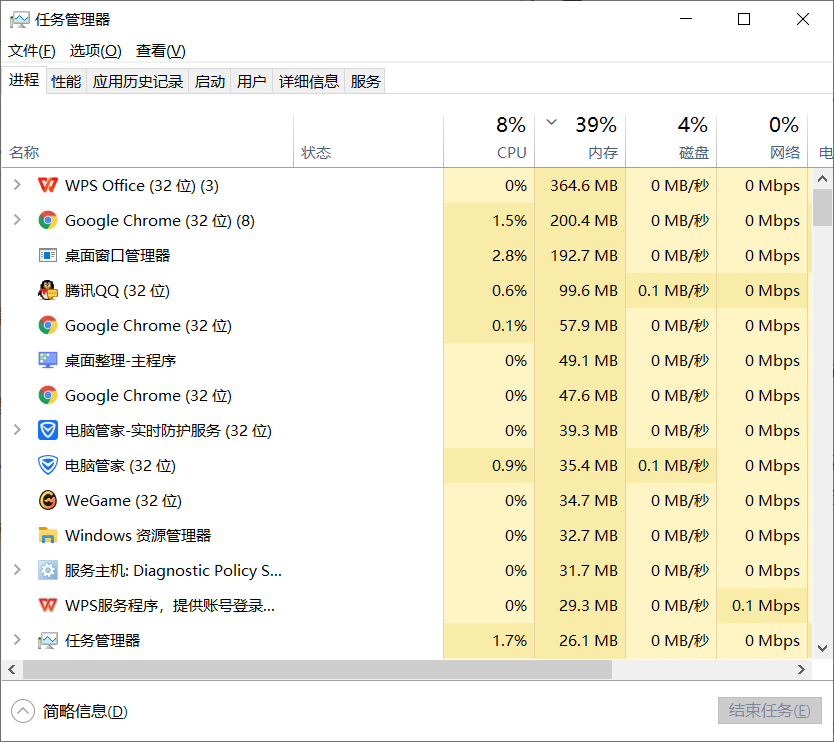Screen dimensions: 834x742
Task: Sort by the 名称 column header
Action: click(x=147, y=141)
